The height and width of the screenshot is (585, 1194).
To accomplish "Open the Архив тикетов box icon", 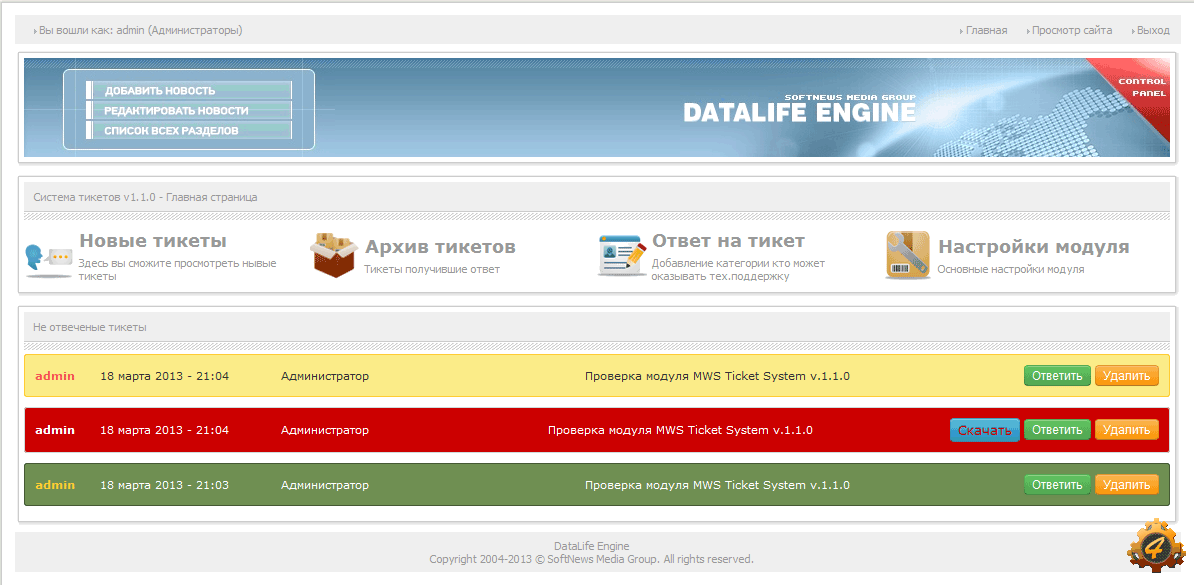I will (x=334, y=254).
